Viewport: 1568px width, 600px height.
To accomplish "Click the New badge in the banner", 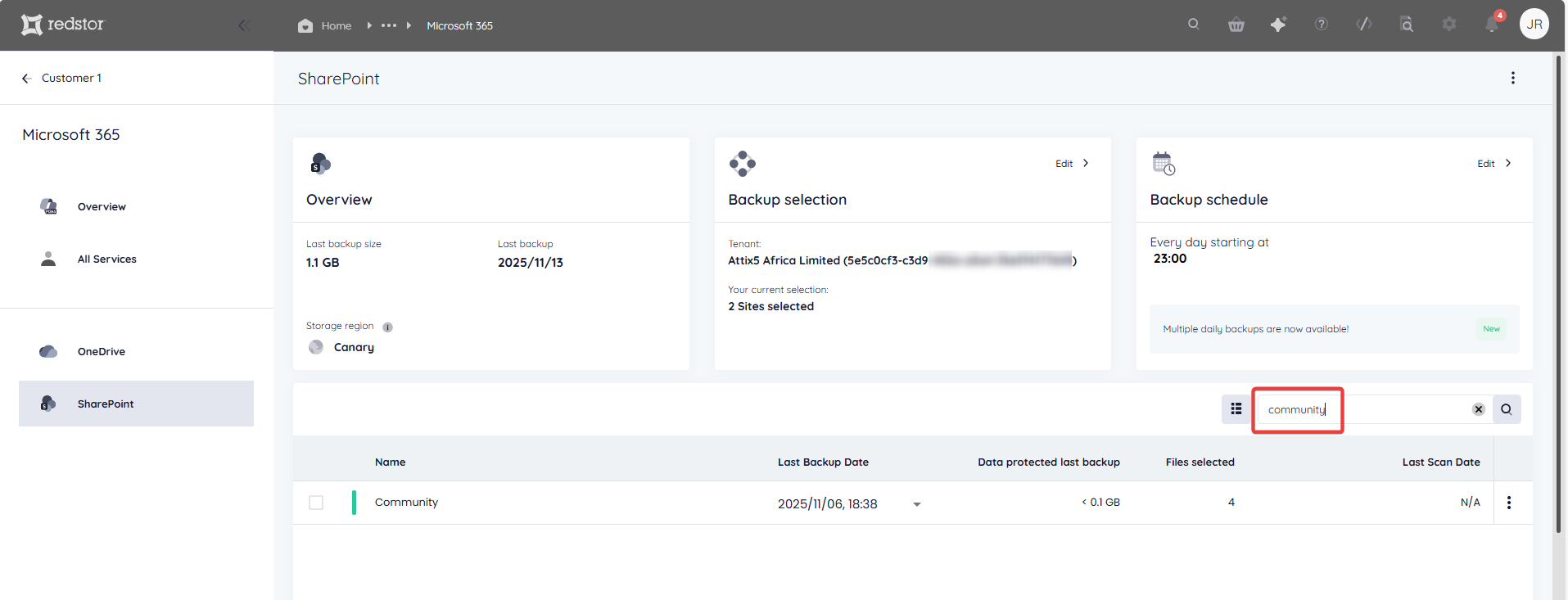I will coord(1491,329).
